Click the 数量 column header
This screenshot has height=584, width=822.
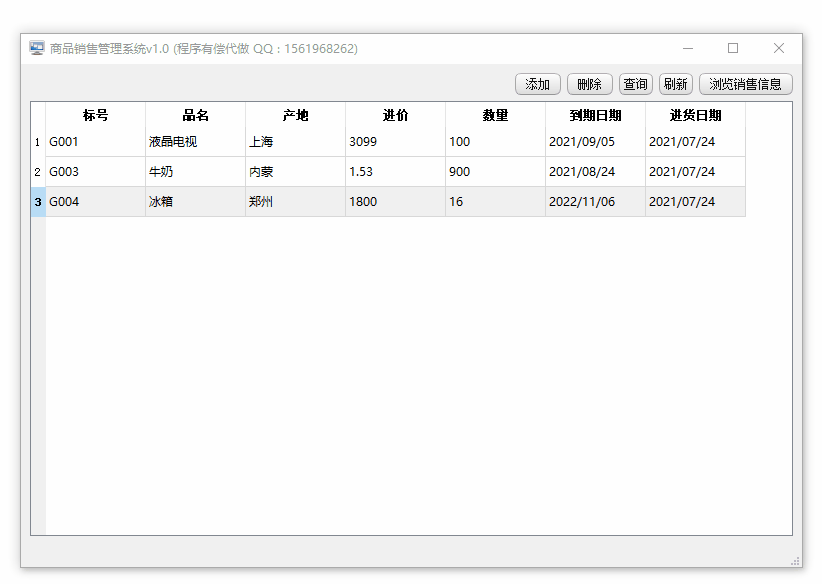[x=496, y=115]
